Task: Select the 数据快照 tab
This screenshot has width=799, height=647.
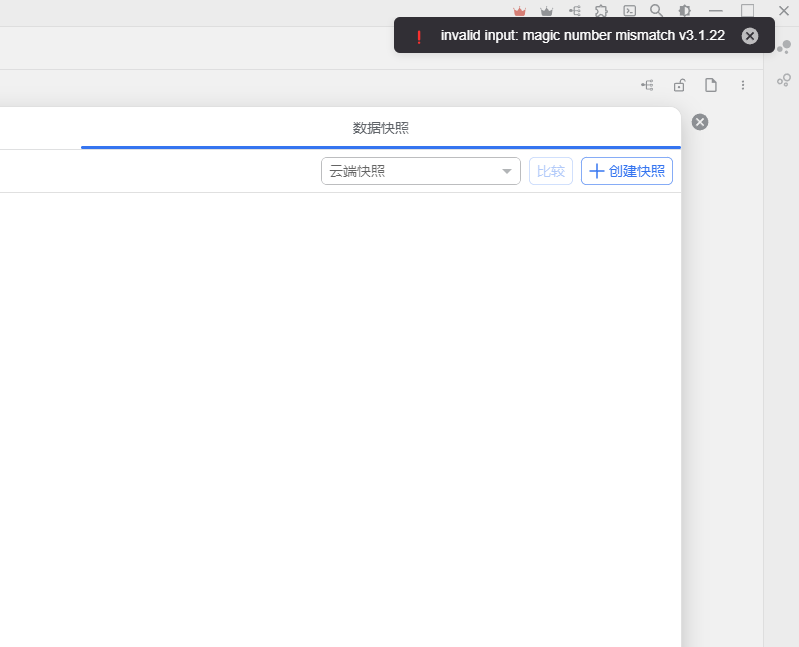Action: 381,128
